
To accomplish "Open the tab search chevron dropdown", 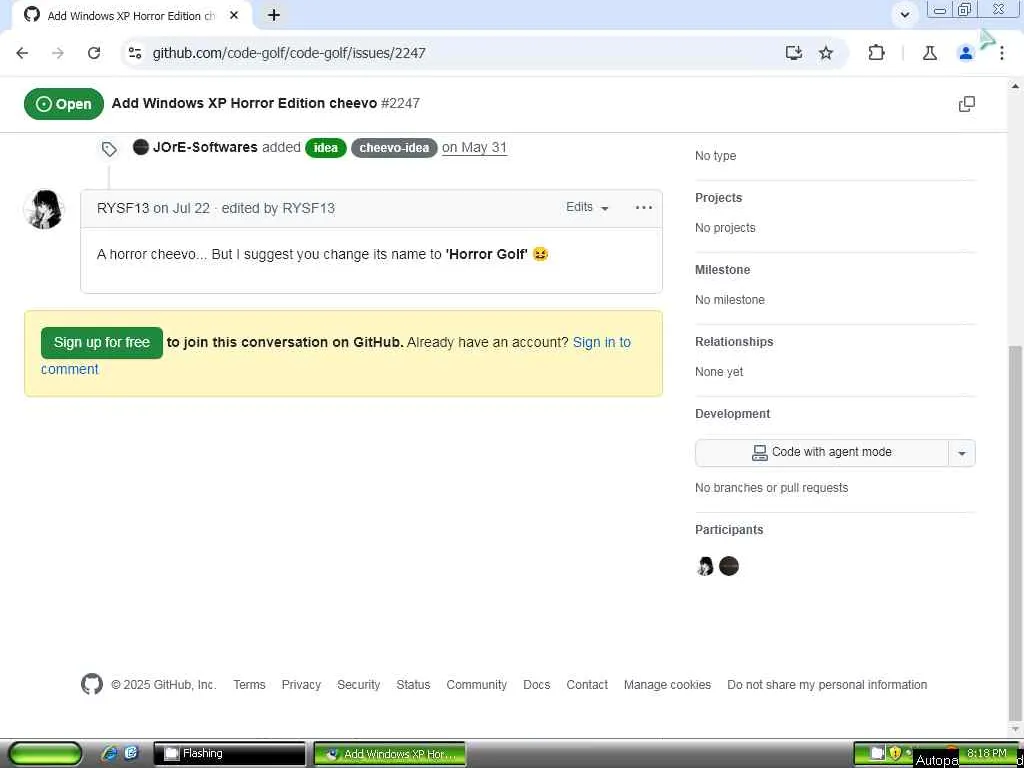I will point(905,14).
